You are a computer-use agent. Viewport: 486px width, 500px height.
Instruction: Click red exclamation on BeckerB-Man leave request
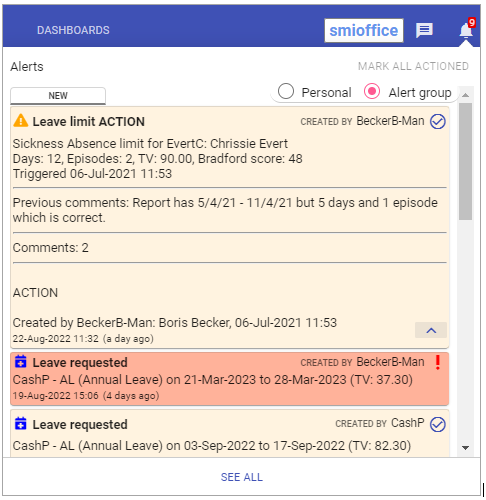pos(438,362)
